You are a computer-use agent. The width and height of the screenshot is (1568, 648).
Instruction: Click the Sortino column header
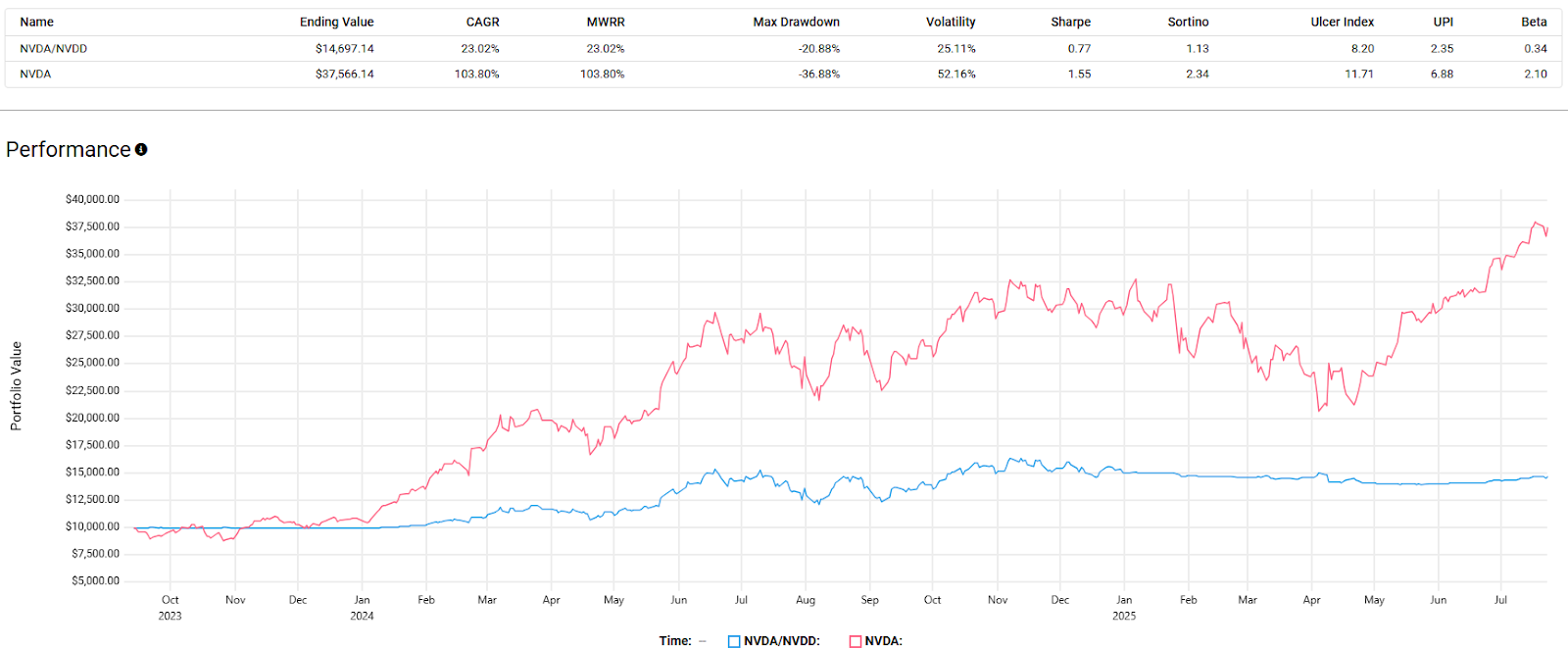pyautogui.click(x=1188, y=22)
